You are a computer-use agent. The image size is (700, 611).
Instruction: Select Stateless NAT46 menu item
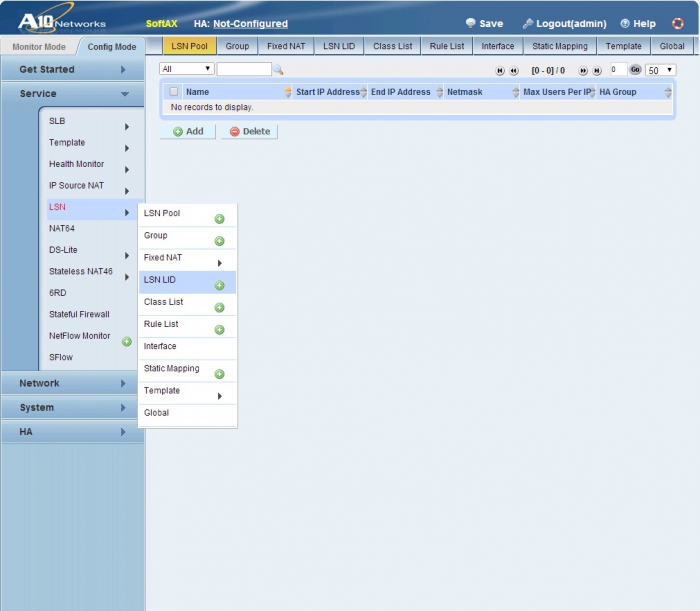pyautogui.click(x=81, y=271)
